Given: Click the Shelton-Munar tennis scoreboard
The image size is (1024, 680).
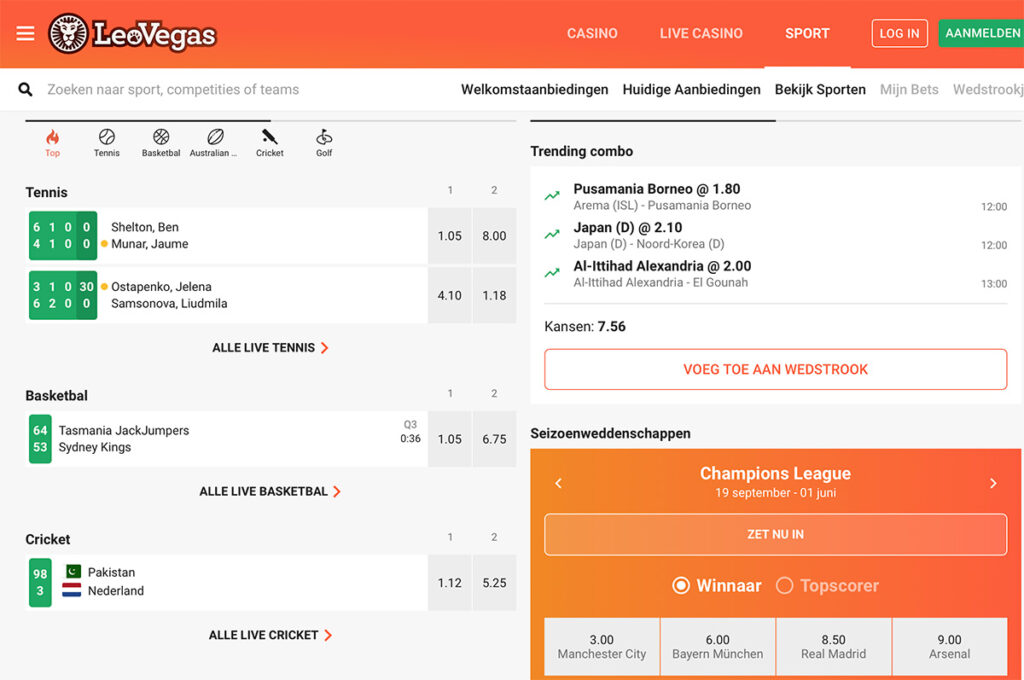Looking at the screenshot, I should (x=63, y=236).
